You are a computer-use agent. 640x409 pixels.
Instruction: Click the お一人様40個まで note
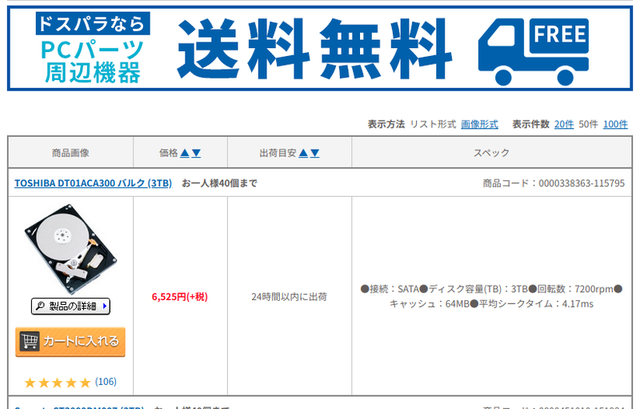click(219, 183)
